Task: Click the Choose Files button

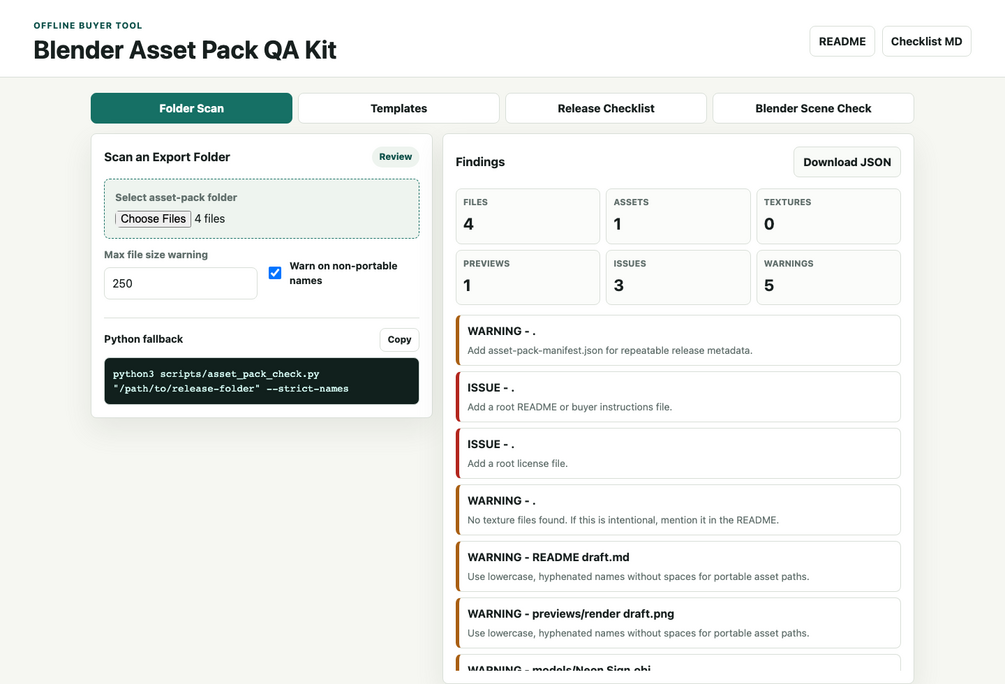Action: tap(153, 219)
